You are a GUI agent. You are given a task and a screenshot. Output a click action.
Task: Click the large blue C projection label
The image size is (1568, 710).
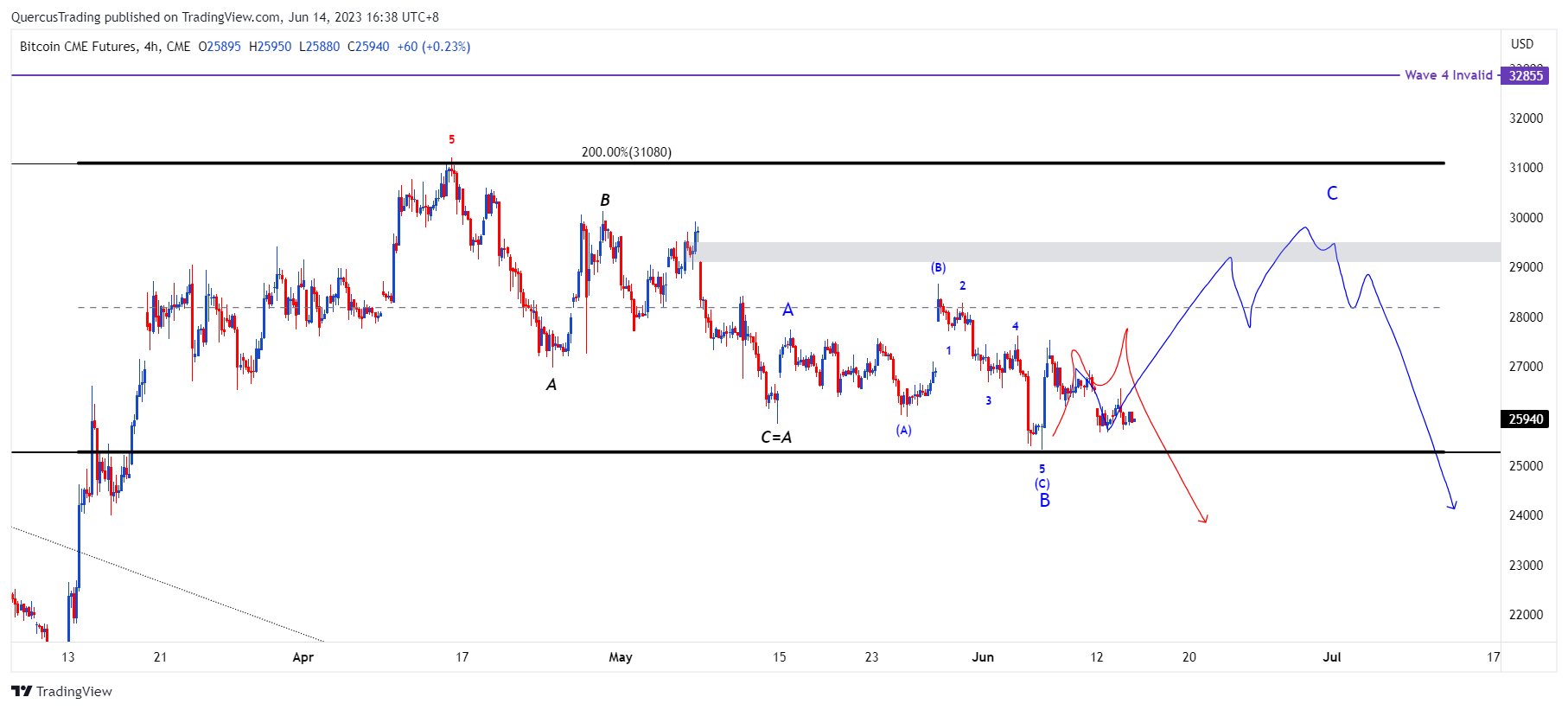coord(1332,194)
